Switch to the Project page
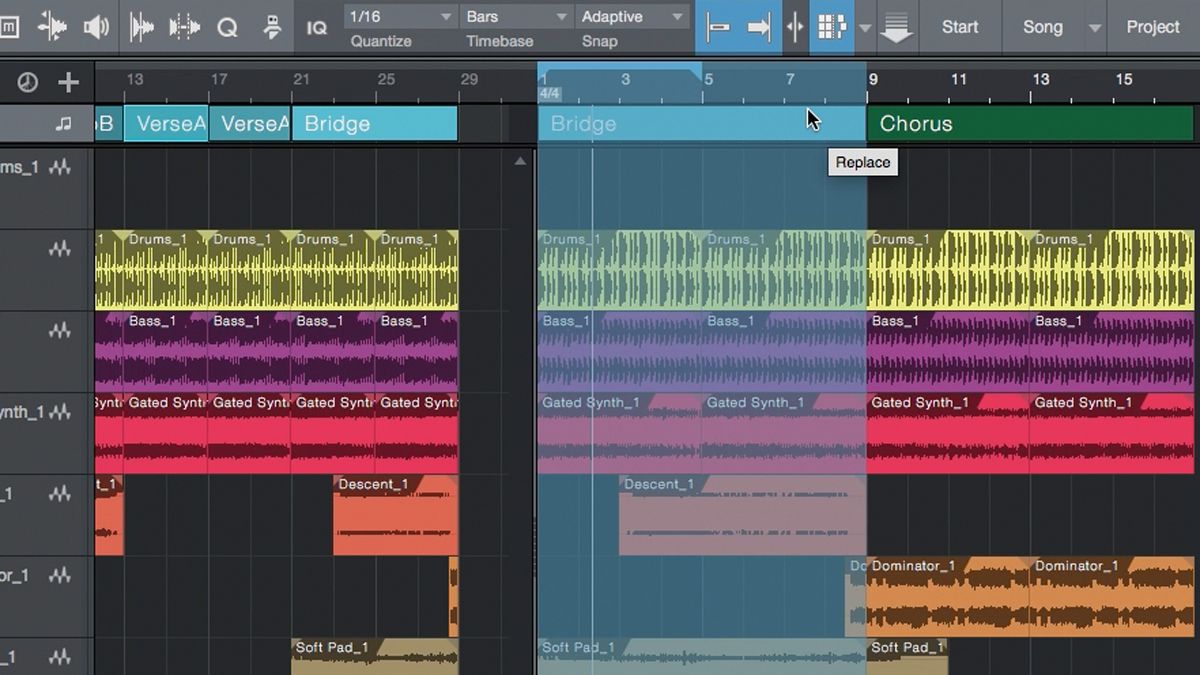The width and height of the screenshot is (1200, 675). point(1154,27)
